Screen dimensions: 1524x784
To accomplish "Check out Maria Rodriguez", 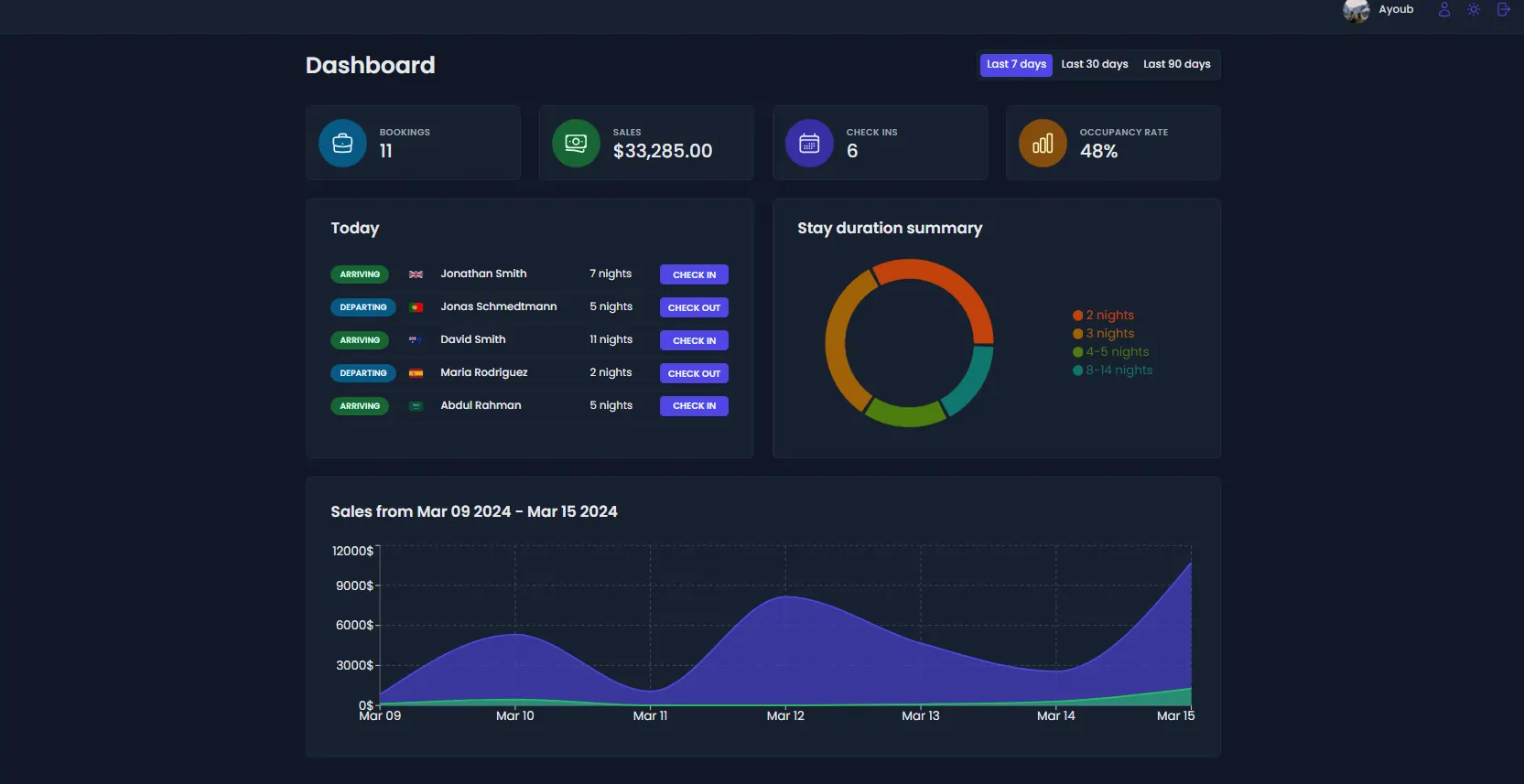I will click(694, 374).
